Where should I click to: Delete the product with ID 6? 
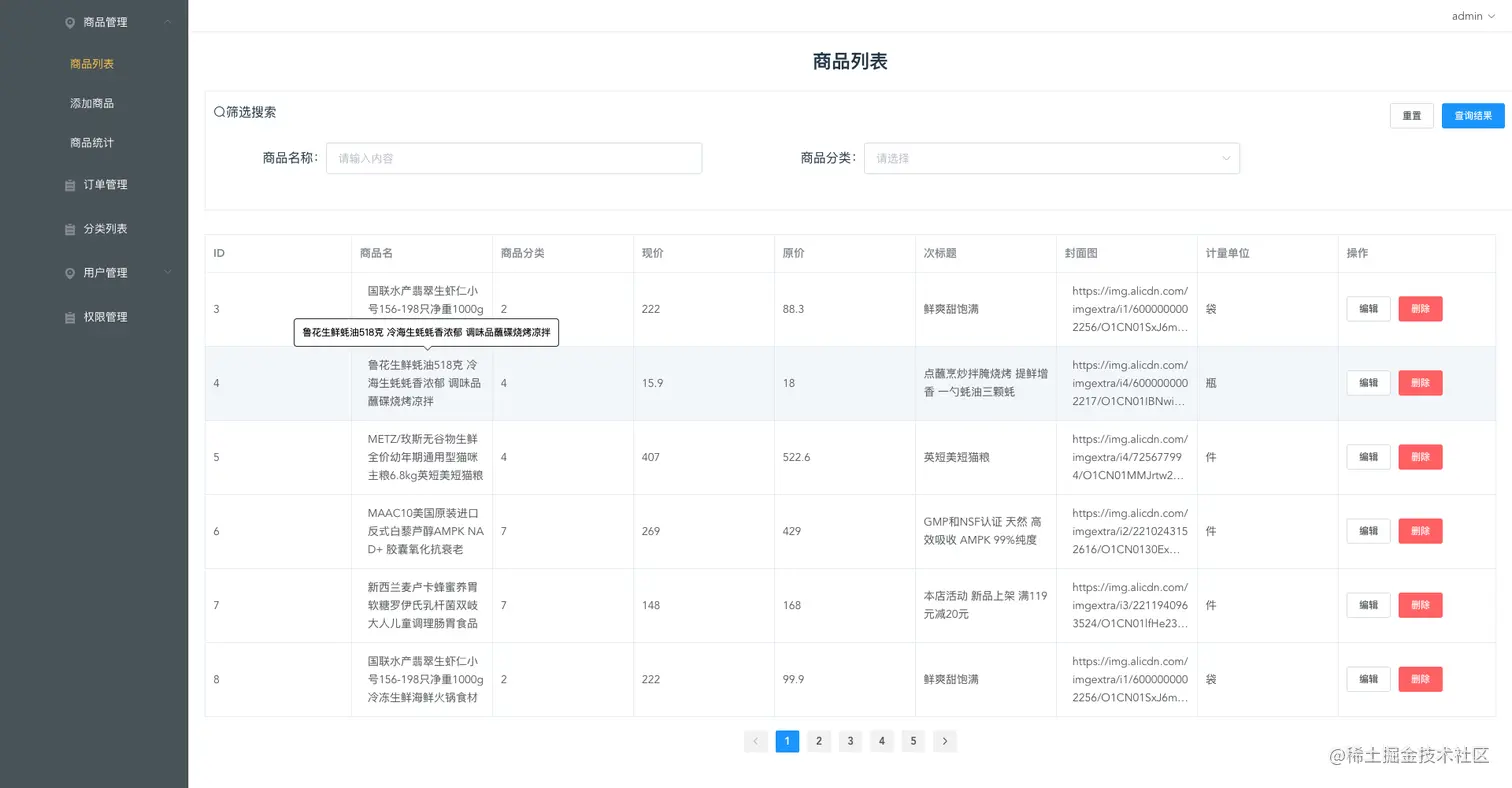1420,531
